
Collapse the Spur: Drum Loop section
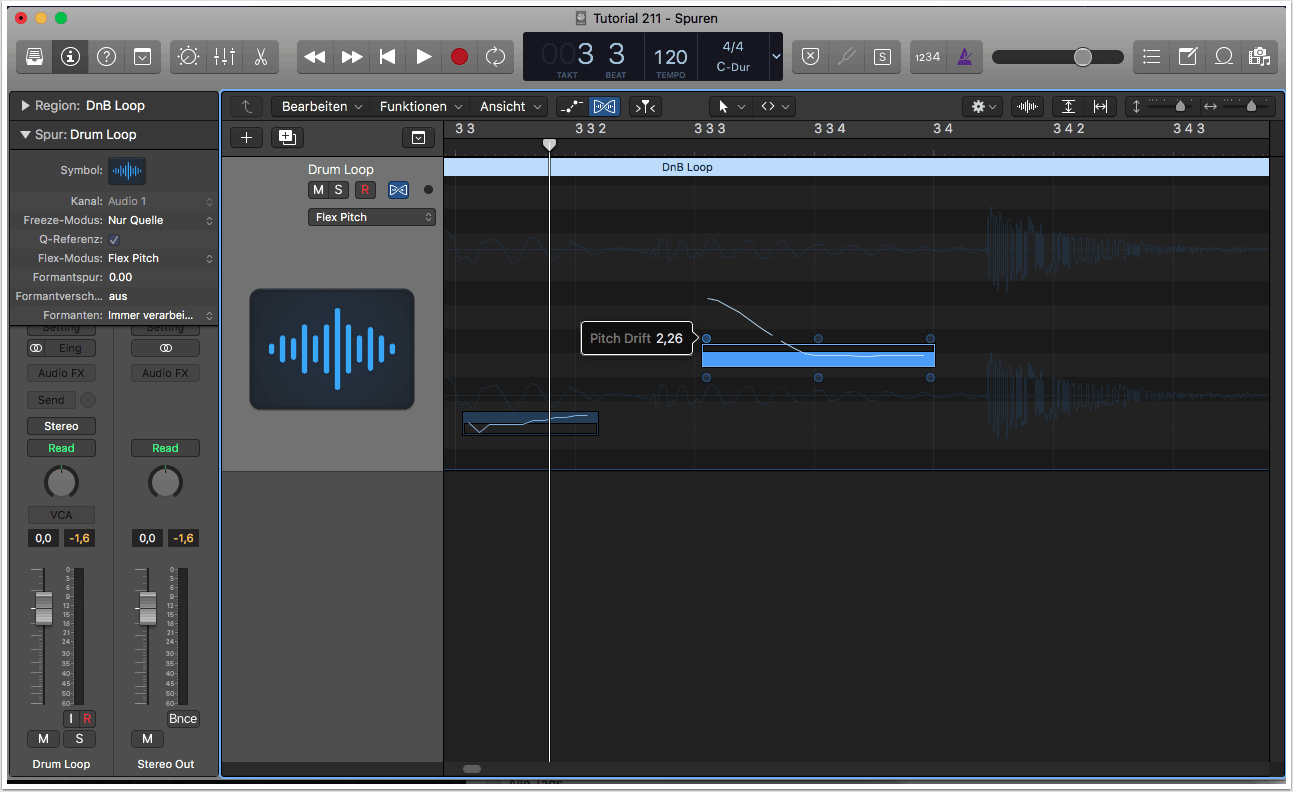[x=25, y=135]
